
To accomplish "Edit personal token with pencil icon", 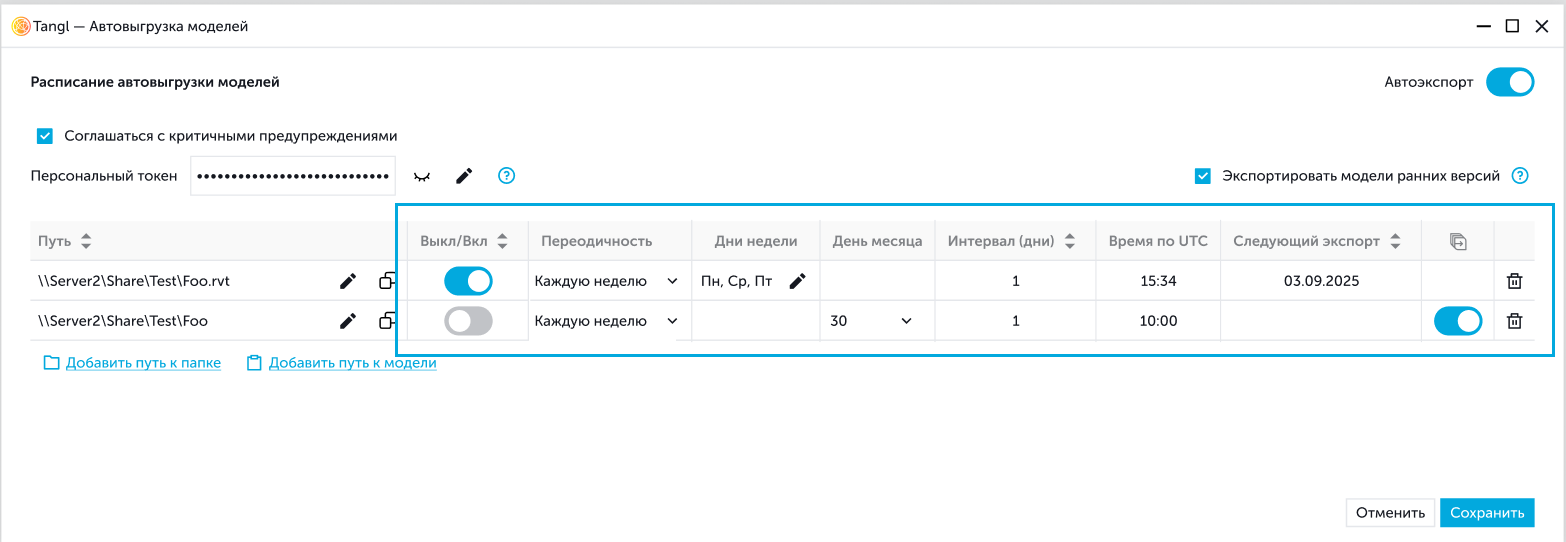I will point(464,176).
